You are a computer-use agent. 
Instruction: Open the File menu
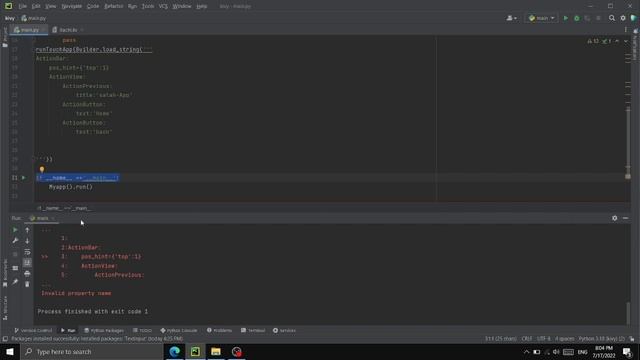click(22, 6)
